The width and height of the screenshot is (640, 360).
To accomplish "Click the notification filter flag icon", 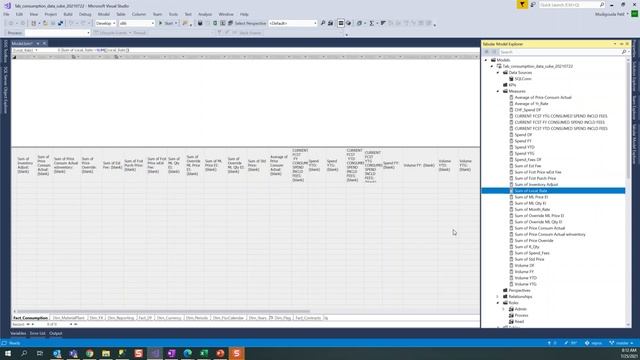I will (522, 4).
